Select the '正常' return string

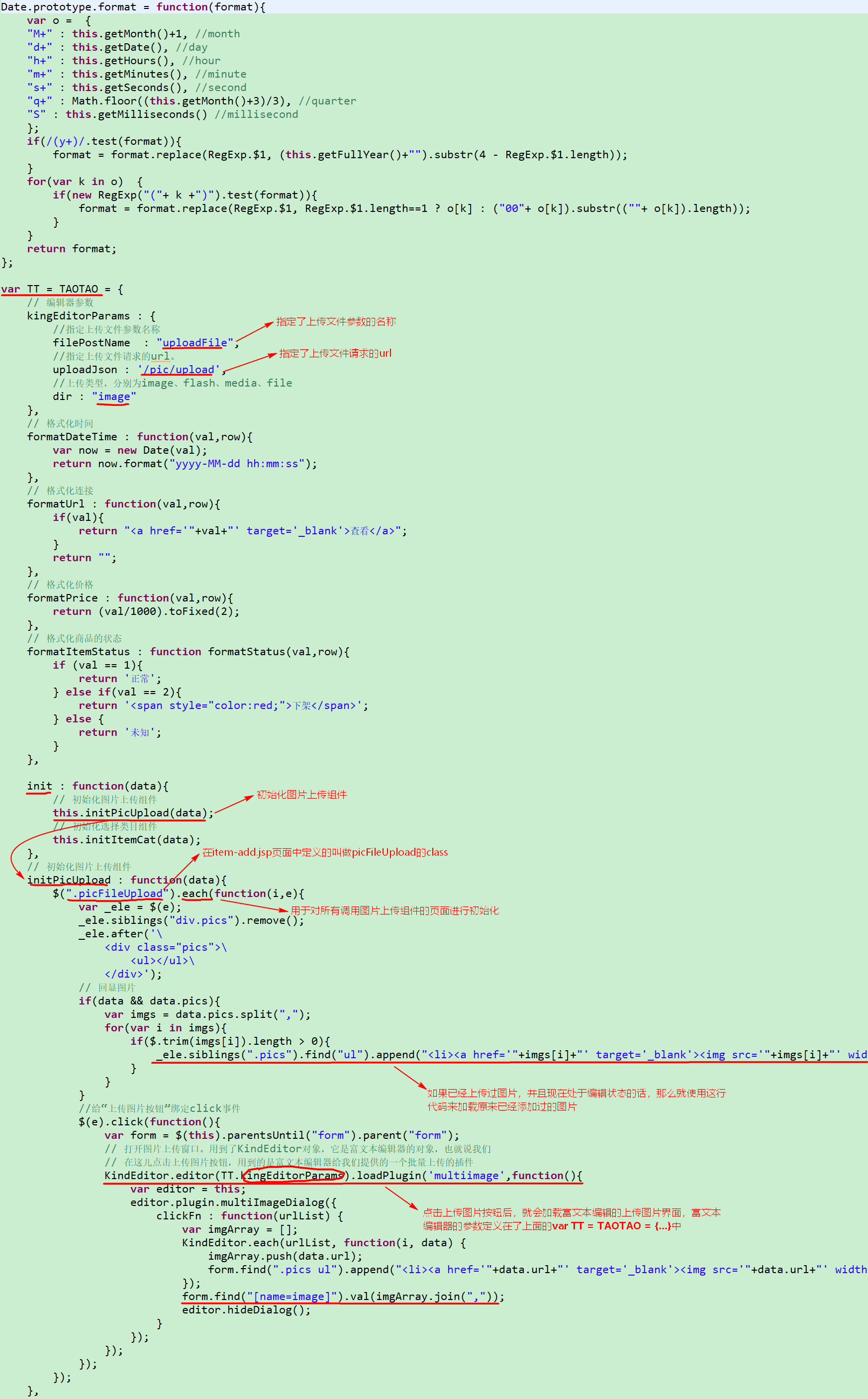(x=140, y=679)
